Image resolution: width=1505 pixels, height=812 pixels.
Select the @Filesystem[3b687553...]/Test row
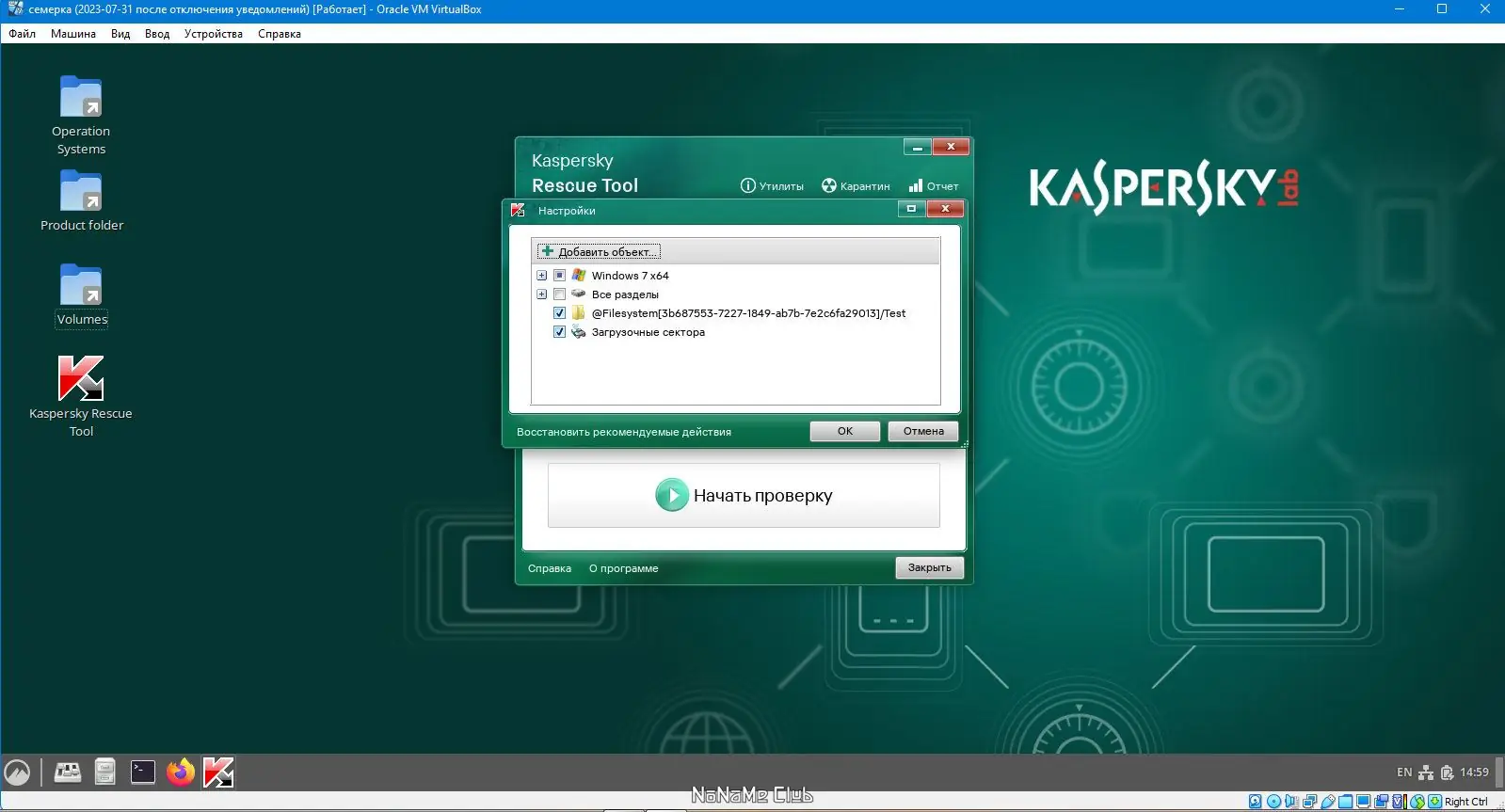tap(748, 313)
